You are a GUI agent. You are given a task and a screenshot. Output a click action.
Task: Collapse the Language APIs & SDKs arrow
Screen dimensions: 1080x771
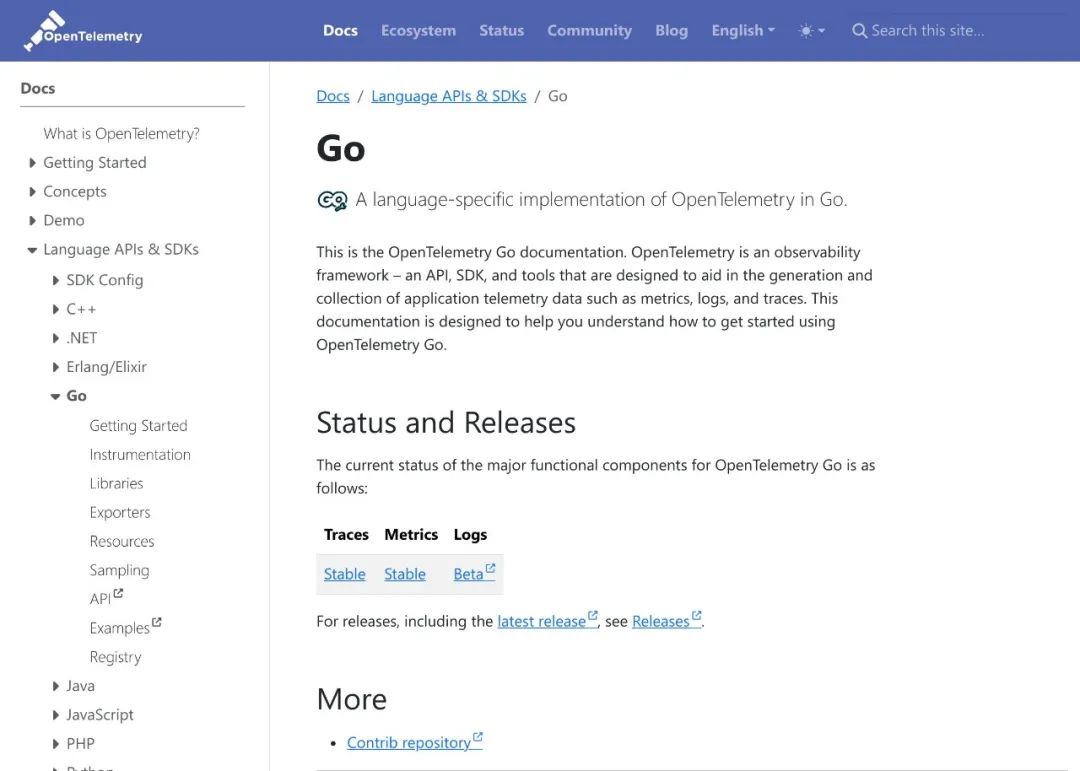pyautogui.click(x=32, y=250)
